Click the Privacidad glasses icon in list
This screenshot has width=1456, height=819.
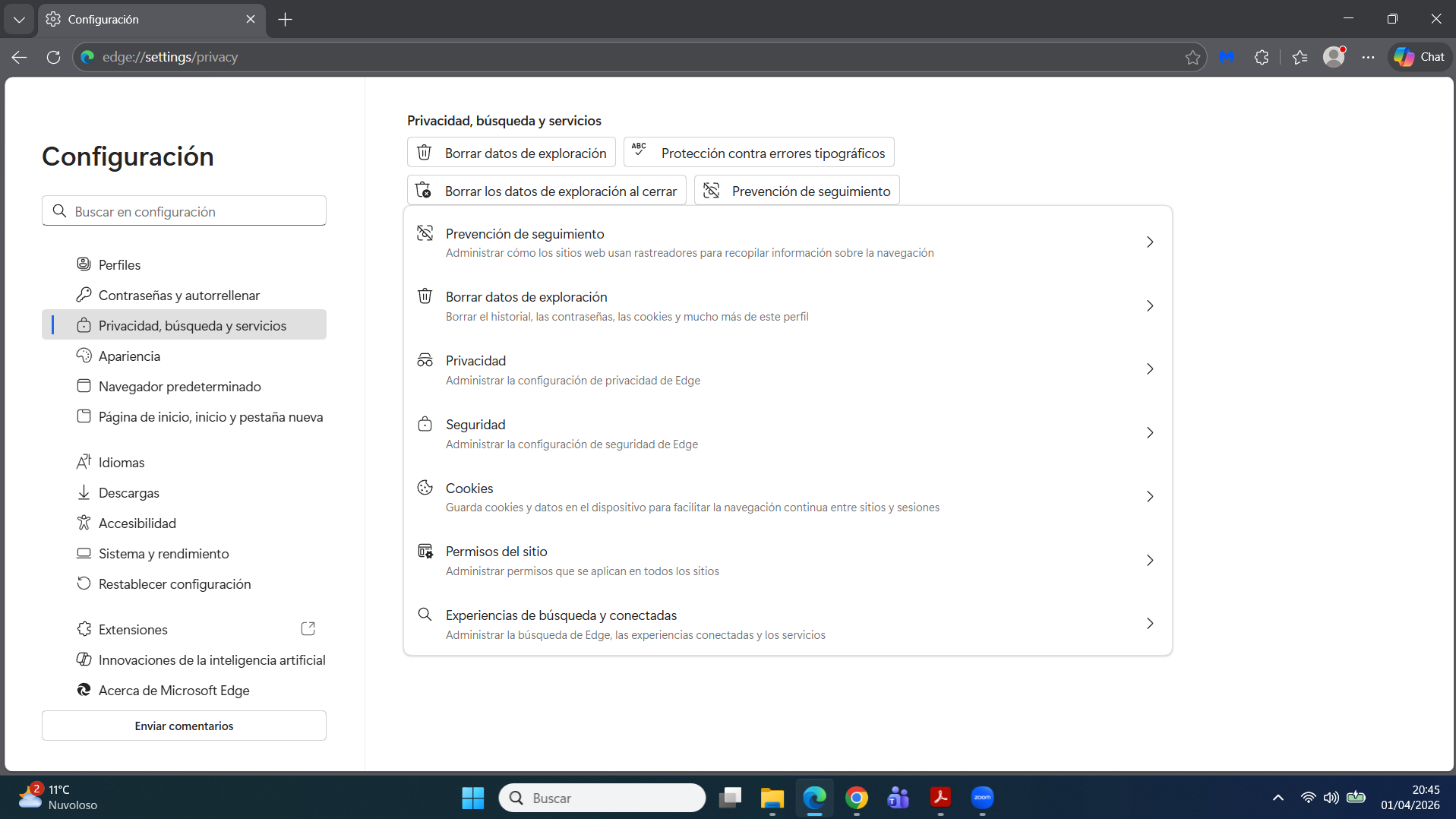click(x=425, y=360)
